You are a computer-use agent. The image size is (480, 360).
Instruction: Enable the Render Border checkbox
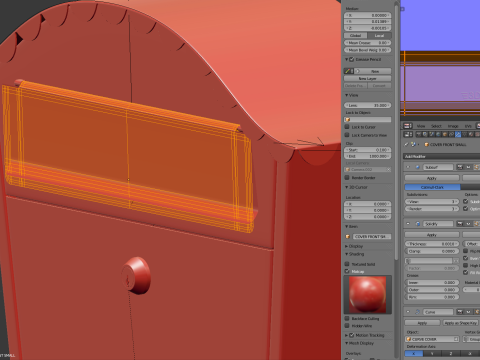click(347, 178)
